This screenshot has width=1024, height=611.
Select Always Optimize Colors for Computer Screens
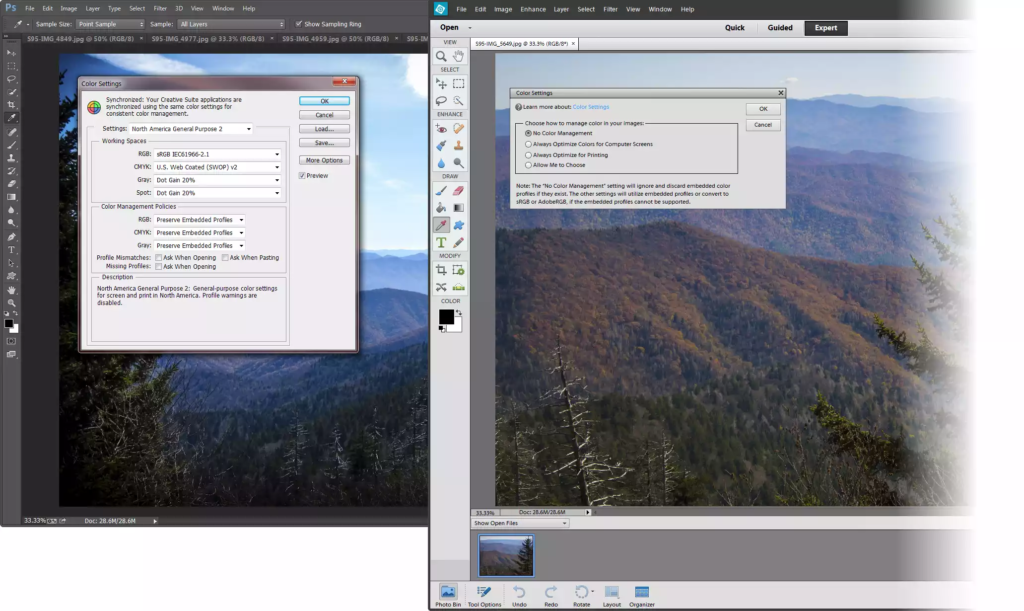(528, 144)
